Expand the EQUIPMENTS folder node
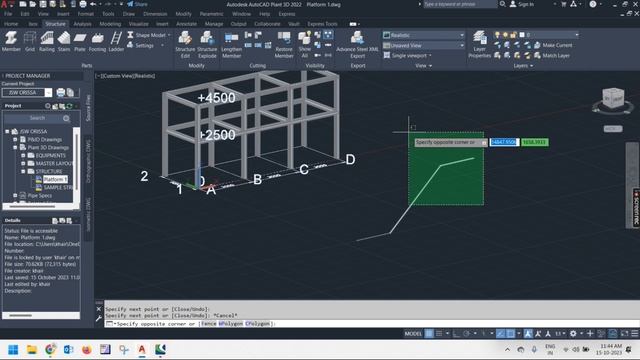 tap(23, 156)
